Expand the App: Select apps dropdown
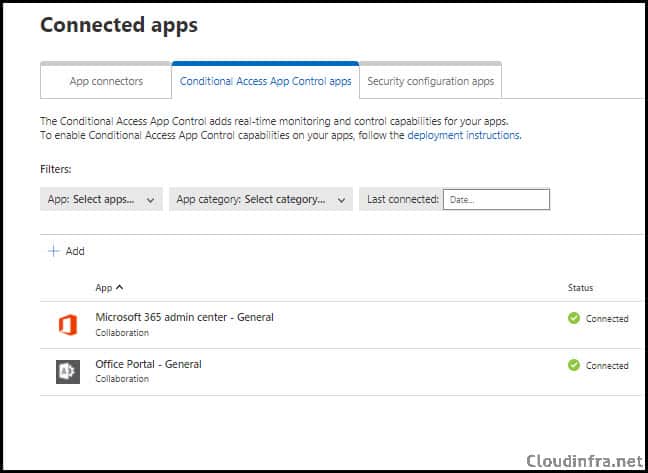Viewport: 648px width, 473px height. pos(101,200)
